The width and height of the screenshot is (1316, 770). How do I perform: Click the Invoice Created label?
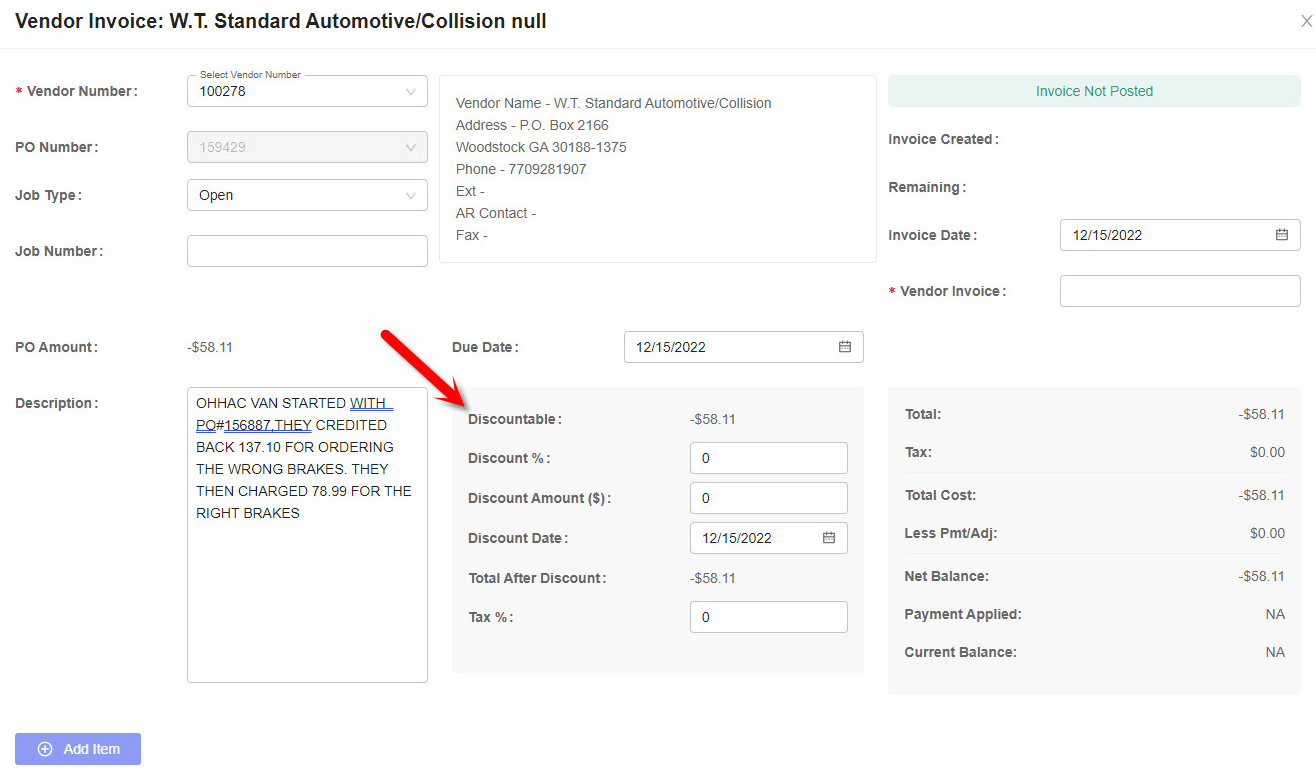pos(943,139)
